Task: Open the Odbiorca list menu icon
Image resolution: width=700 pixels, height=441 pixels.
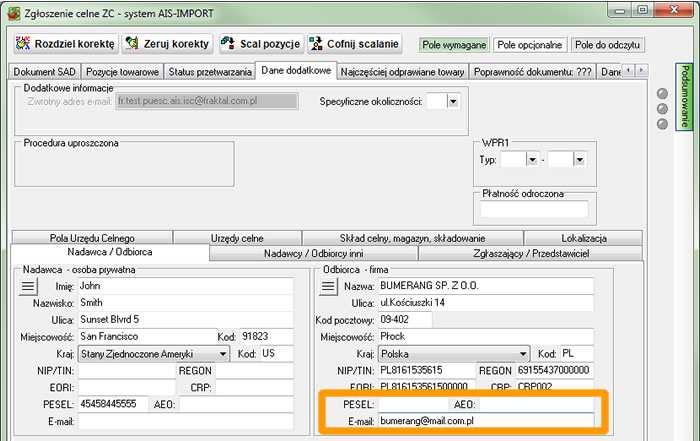Action: tap(328, 286)
